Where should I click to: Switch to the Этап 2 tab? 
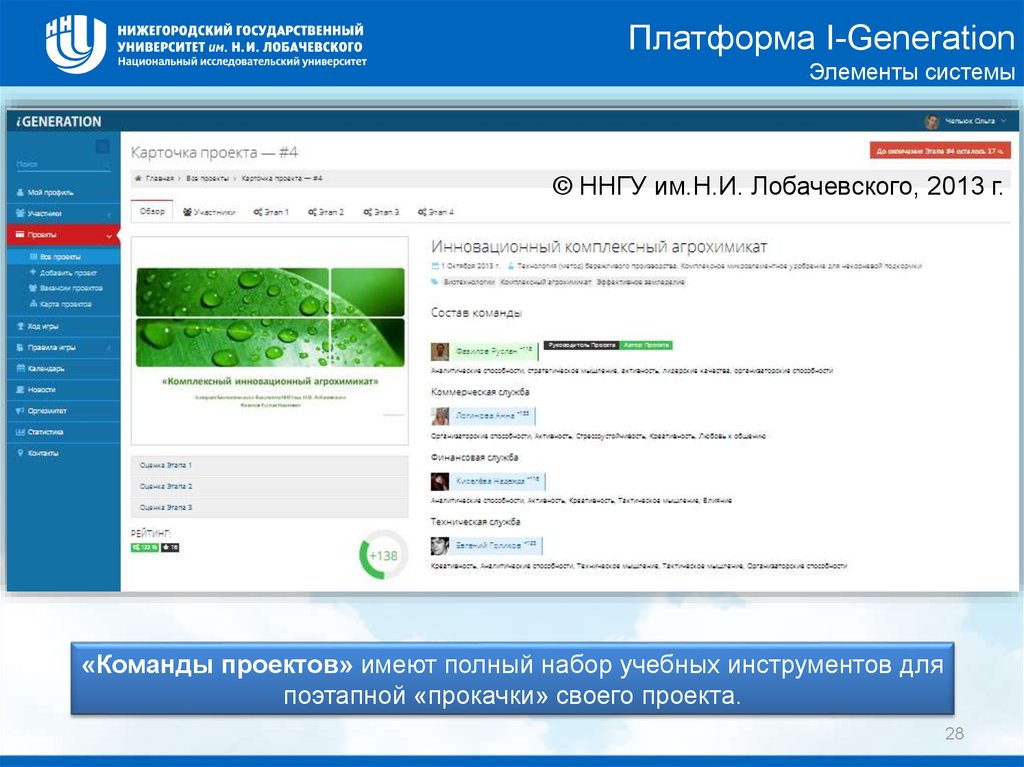coord(326,212)
